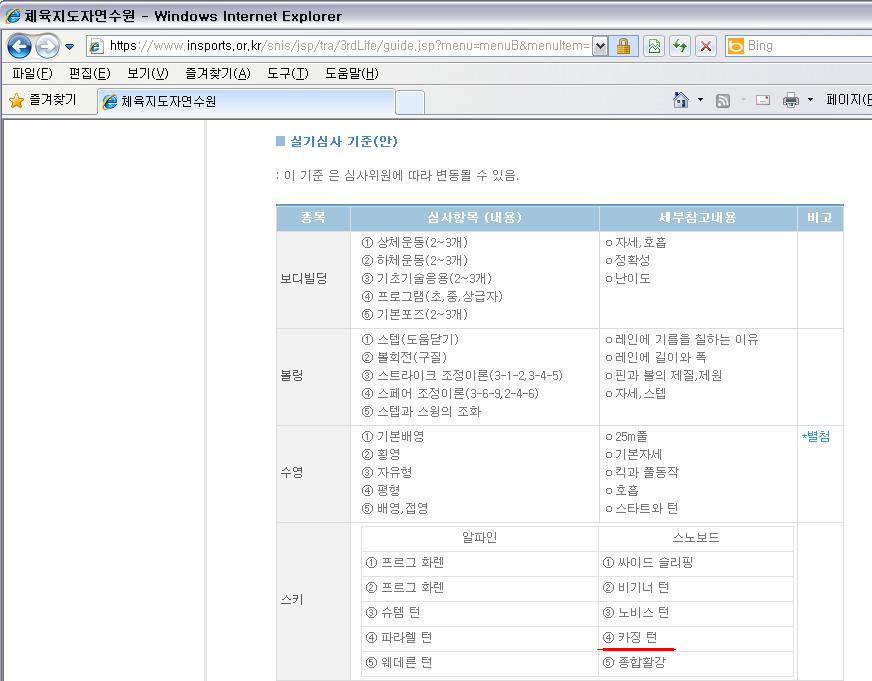Expand the Home button dropdown arrow

pyautogui.click(x=700, y=100)
